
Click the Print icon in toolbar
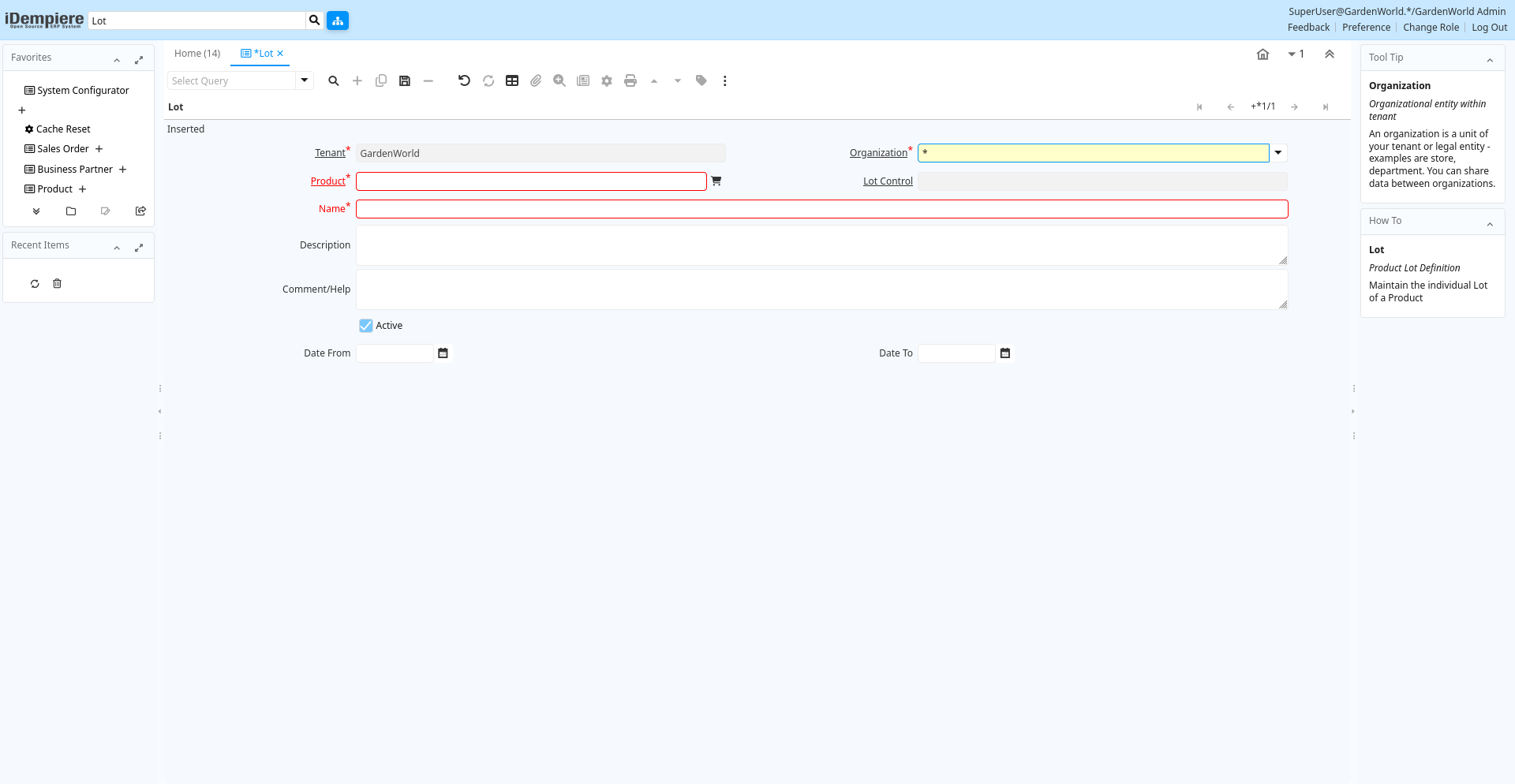[x=630, y=81]
